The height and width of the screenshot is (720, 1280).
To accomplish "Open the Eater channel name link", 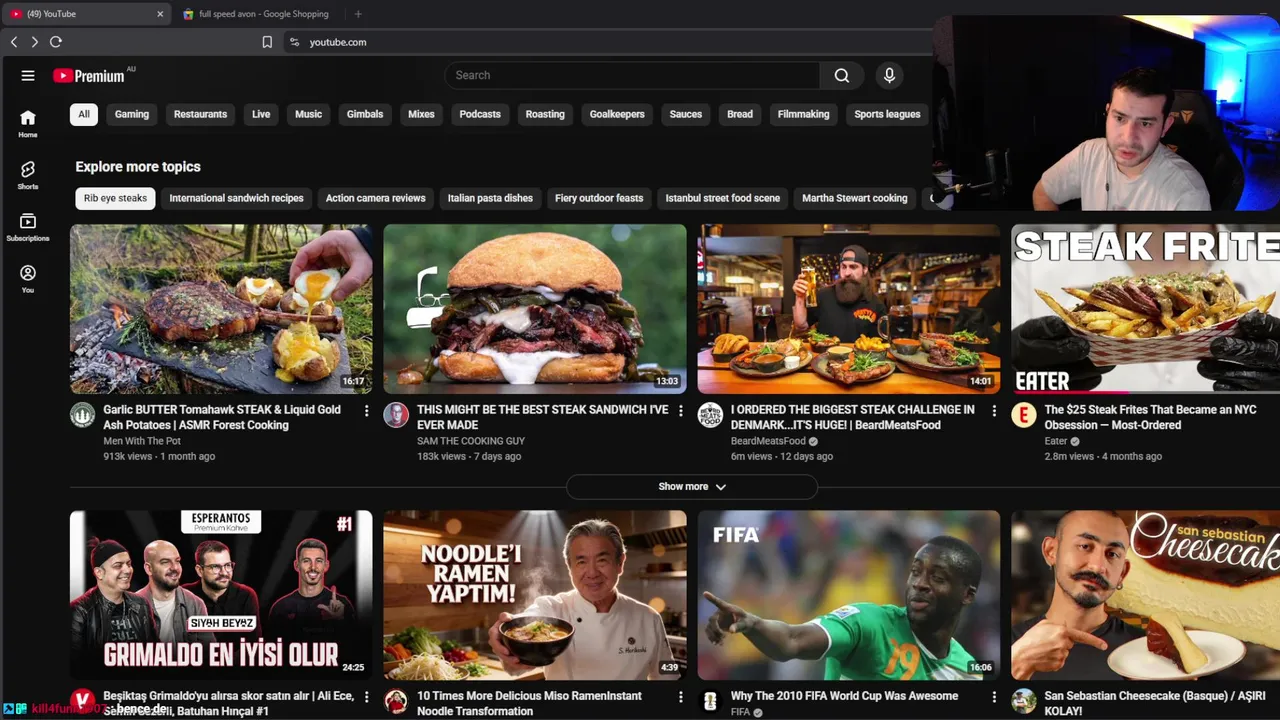I will 1056,441.
